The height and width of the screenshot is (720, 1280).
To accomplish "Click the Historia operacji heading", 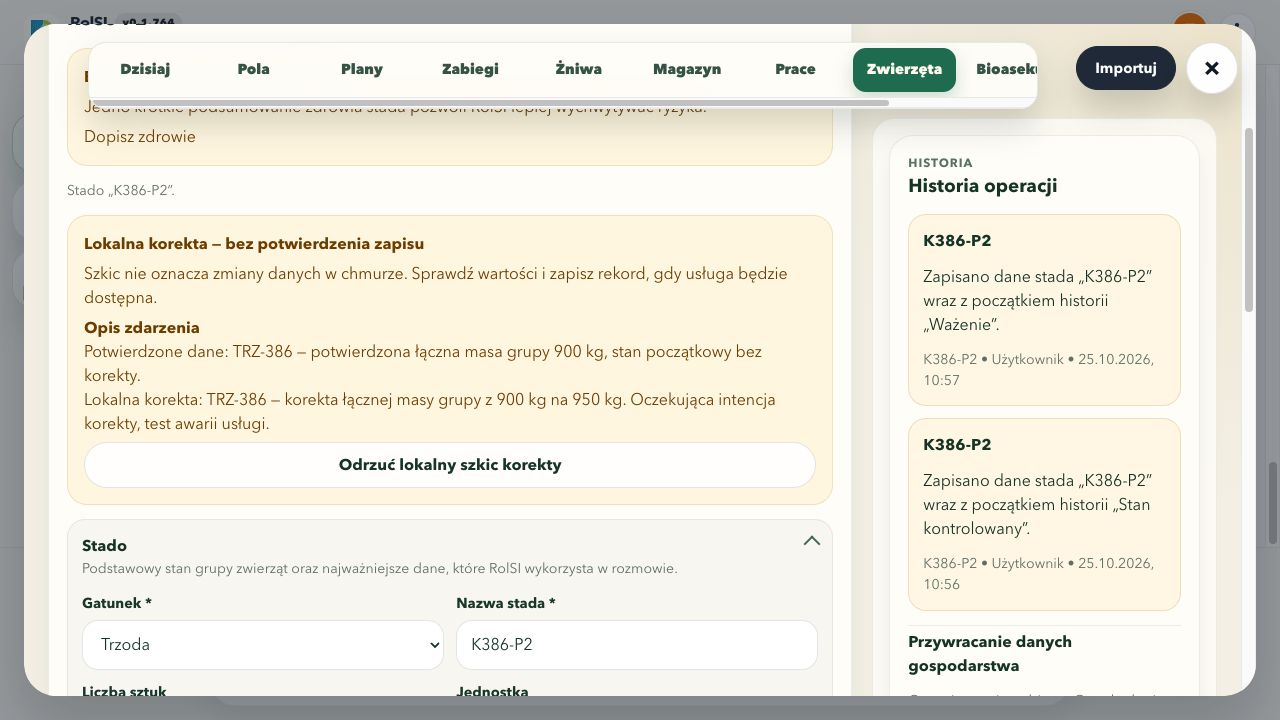I will 982,186.
